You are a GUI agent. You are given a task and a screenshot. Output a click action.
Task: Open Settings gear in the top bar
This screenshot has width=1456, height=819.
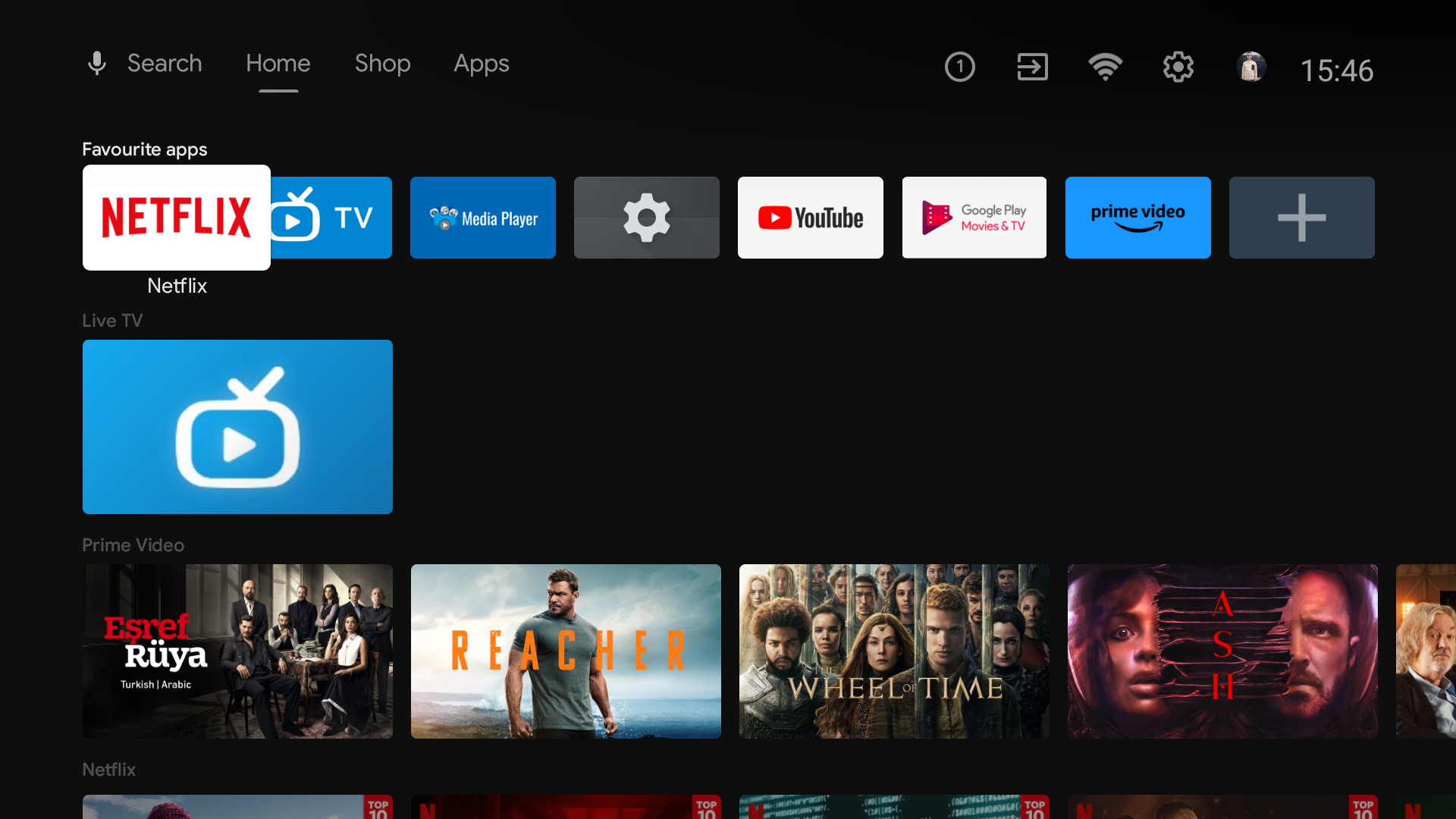point(1178,67)
